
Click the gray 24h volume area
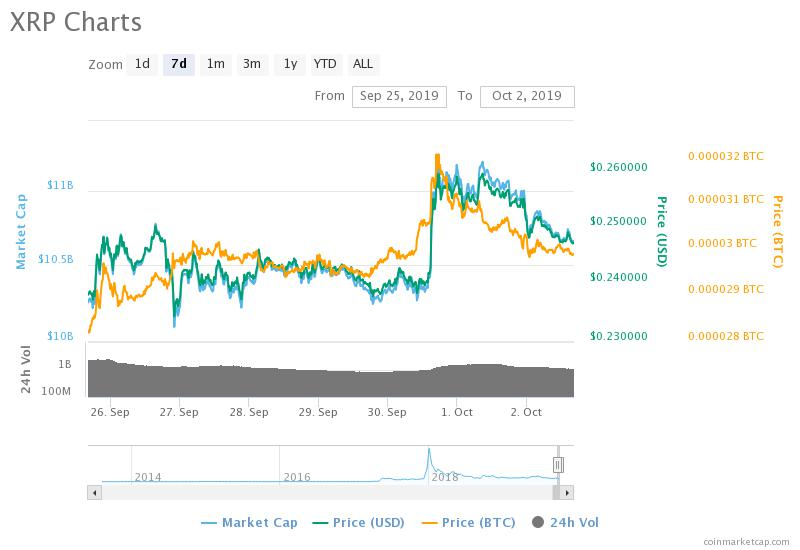[331, 383]
